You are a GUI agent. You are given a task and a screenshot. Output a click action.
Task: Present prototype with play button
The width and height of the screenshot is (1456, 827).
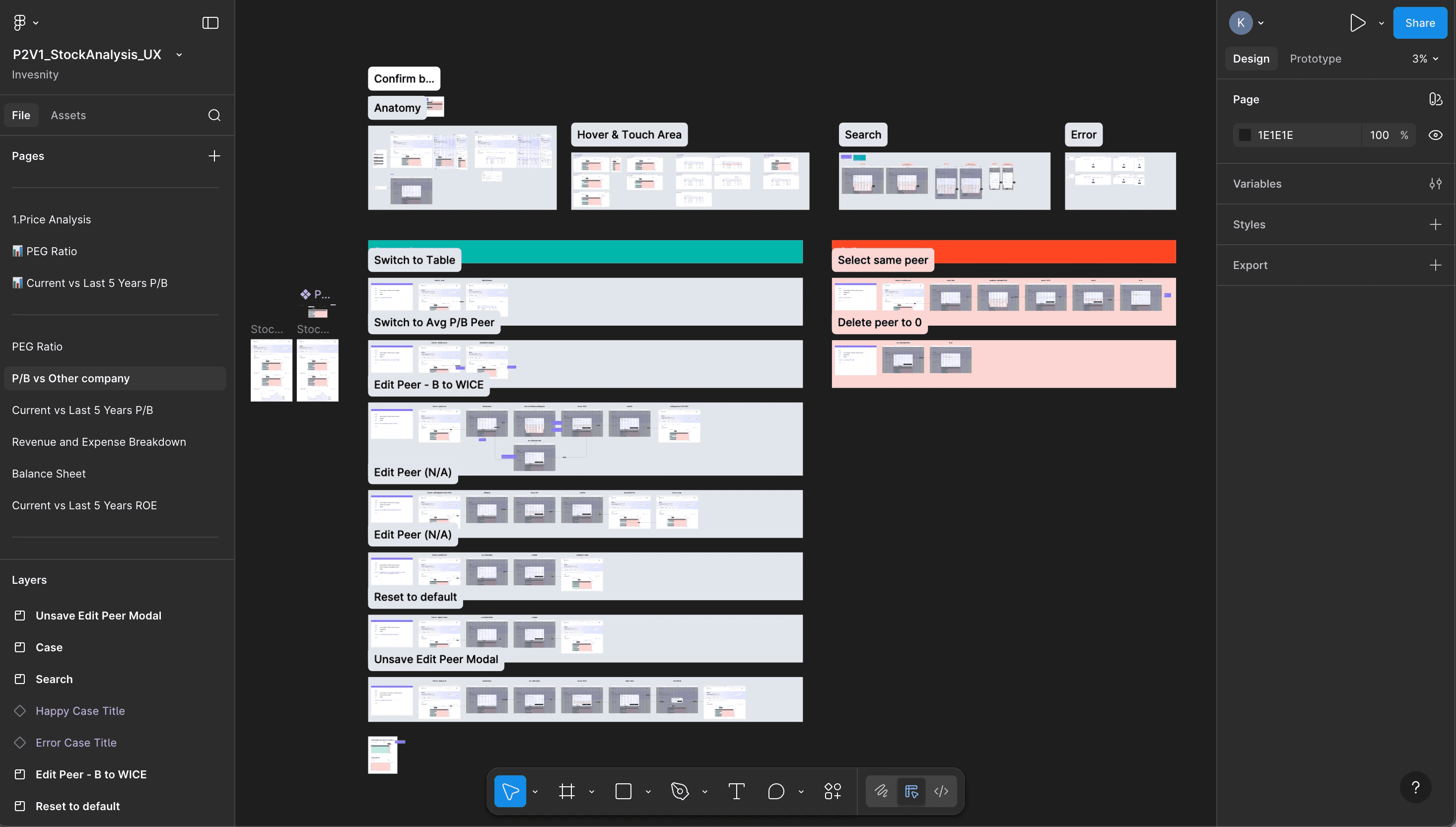[x=1357, y=23]
